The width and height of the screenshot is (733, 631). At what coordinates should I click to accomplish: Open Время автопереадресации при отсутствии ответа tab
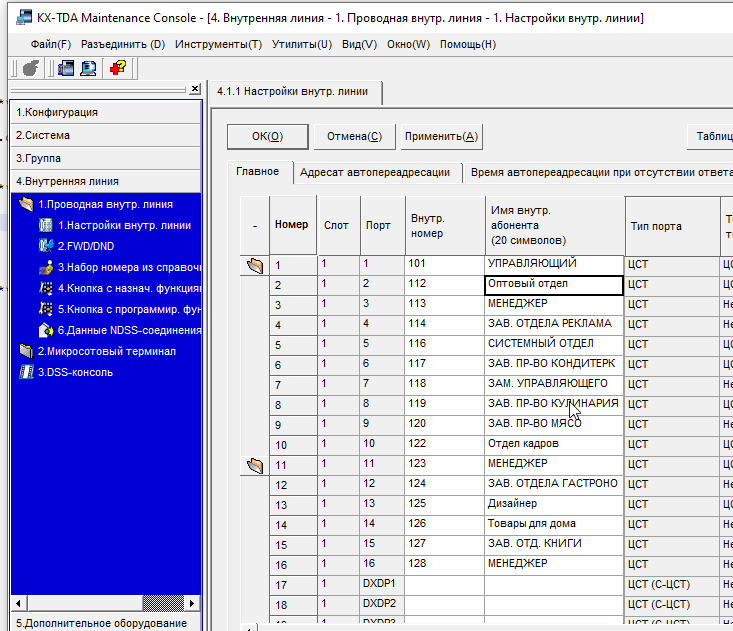coord(599,172)
